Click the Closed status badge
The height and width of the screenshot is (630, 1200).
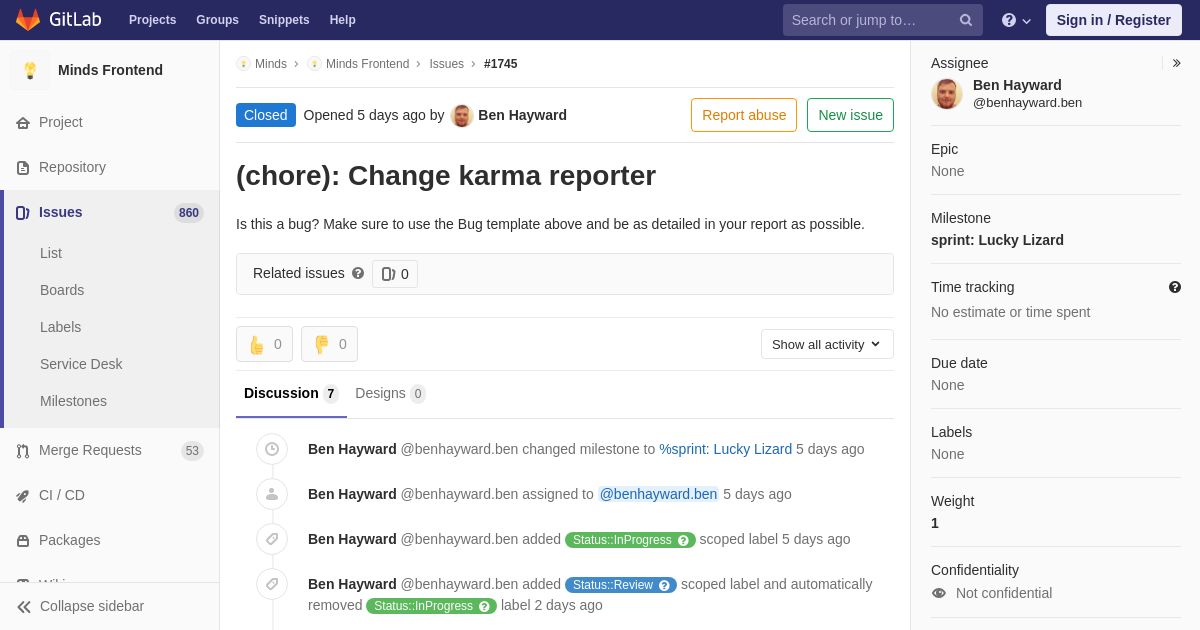tap(266, 115)
